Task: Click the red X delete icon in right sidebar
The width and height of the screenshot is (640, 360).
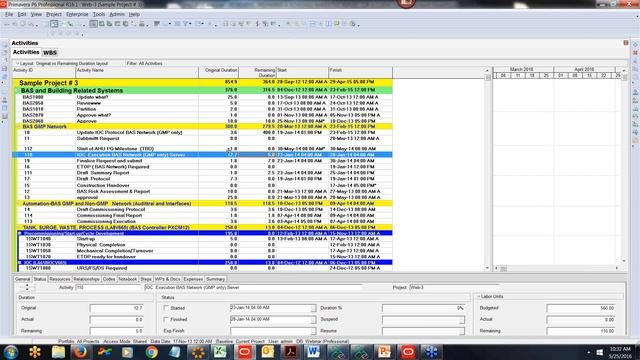Action: pyautogui.click(x=635, y=53)
